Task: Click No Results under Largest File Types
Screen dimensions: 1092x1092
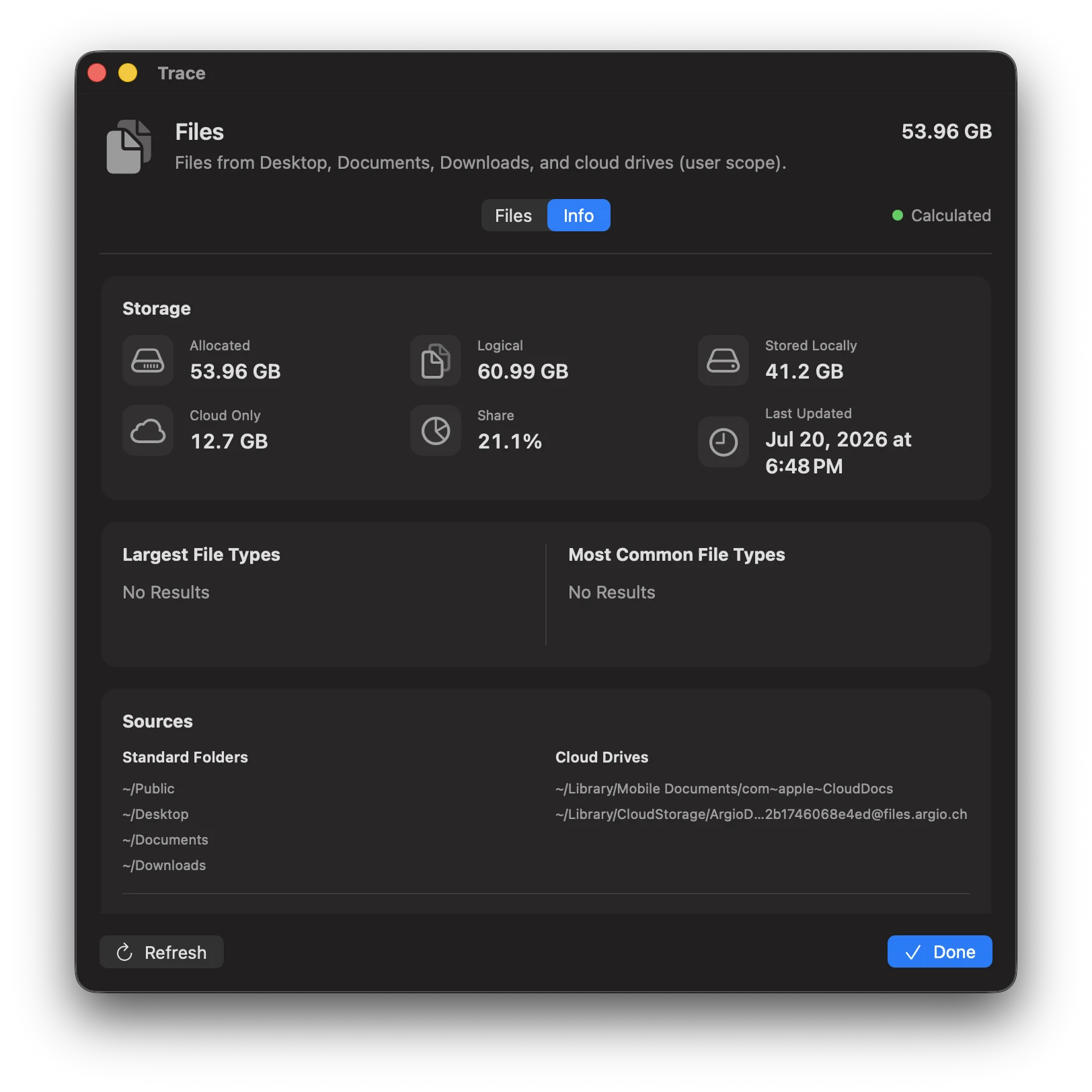Action: point(166,592)
